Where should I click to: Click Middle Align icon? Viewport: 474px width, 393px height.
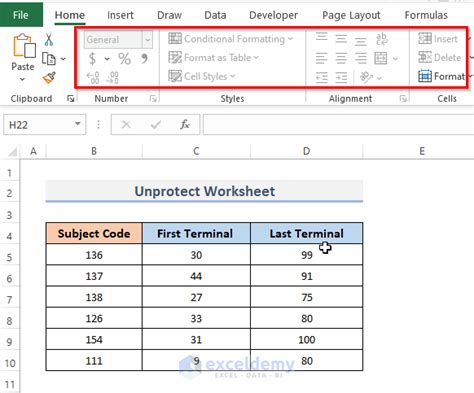(x=341, y=39)
